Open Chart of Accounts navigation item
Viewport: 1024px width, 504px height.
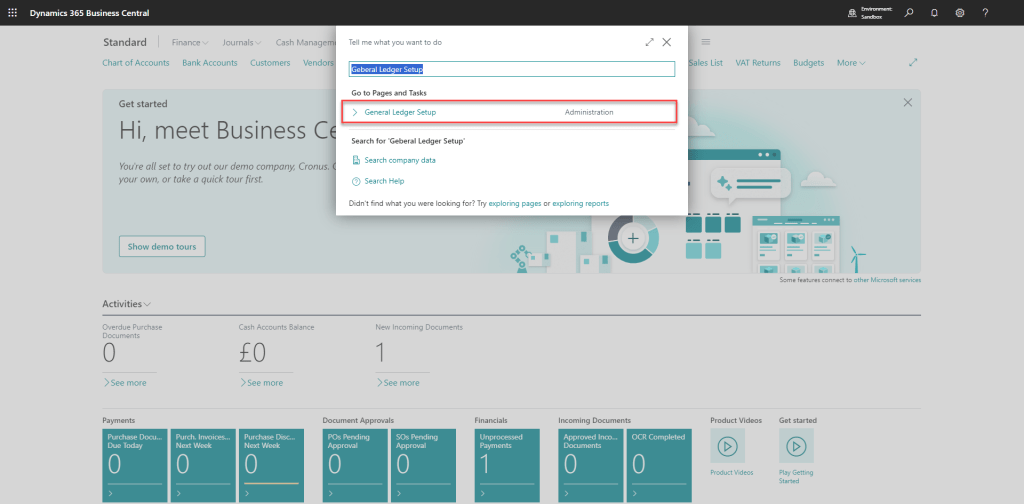(136, 63)
